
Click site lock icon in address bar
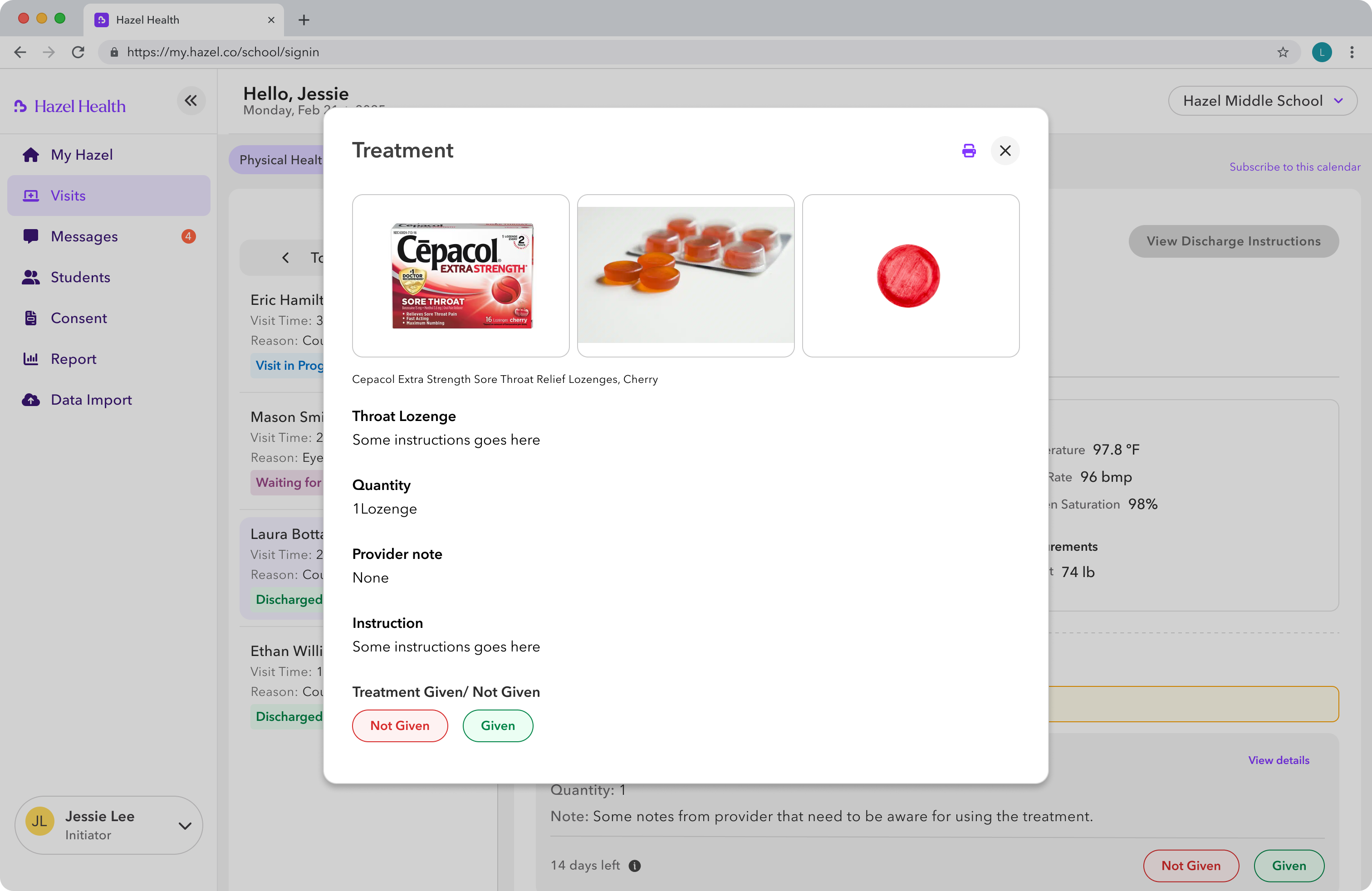[114, 52]
